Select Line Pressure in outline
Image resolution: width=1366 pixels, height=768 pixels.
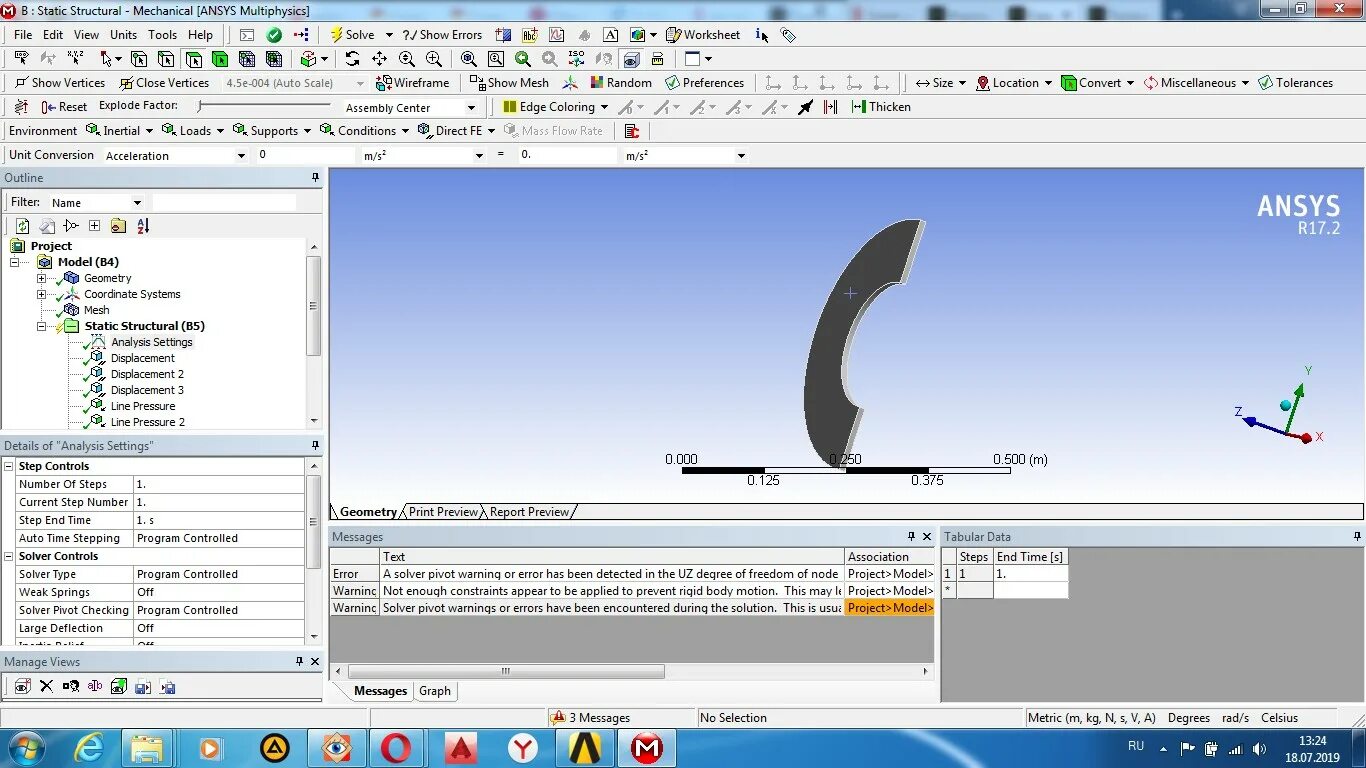(x=142, y=406)
